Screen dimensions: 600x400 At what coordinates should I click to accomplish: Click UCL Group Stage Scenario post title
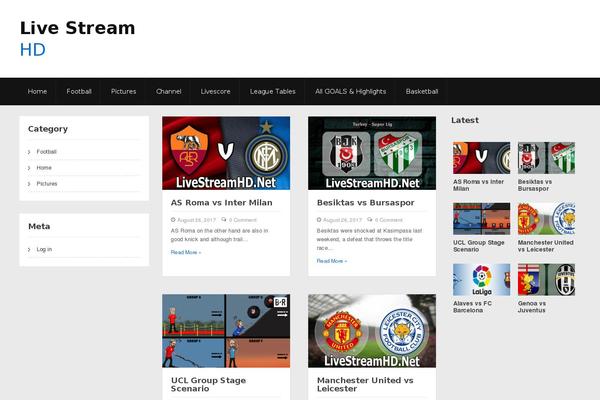tap(208, 384)
